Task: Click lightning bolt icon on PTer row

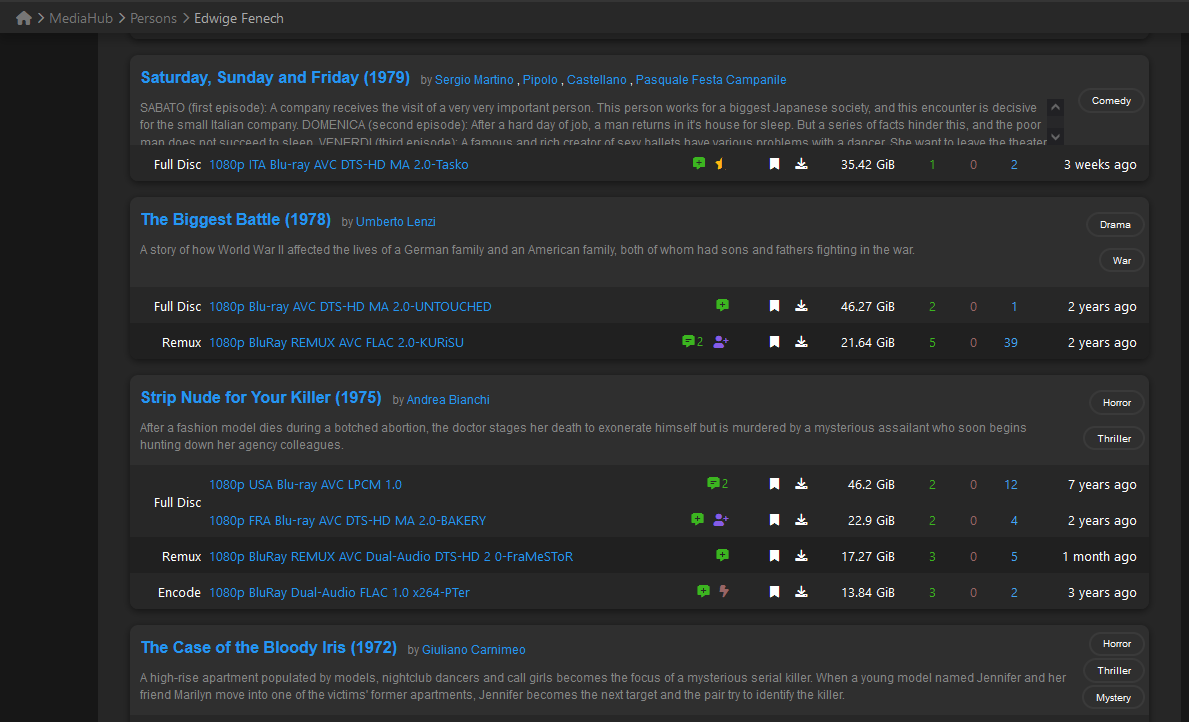Action: pos(724,592)
